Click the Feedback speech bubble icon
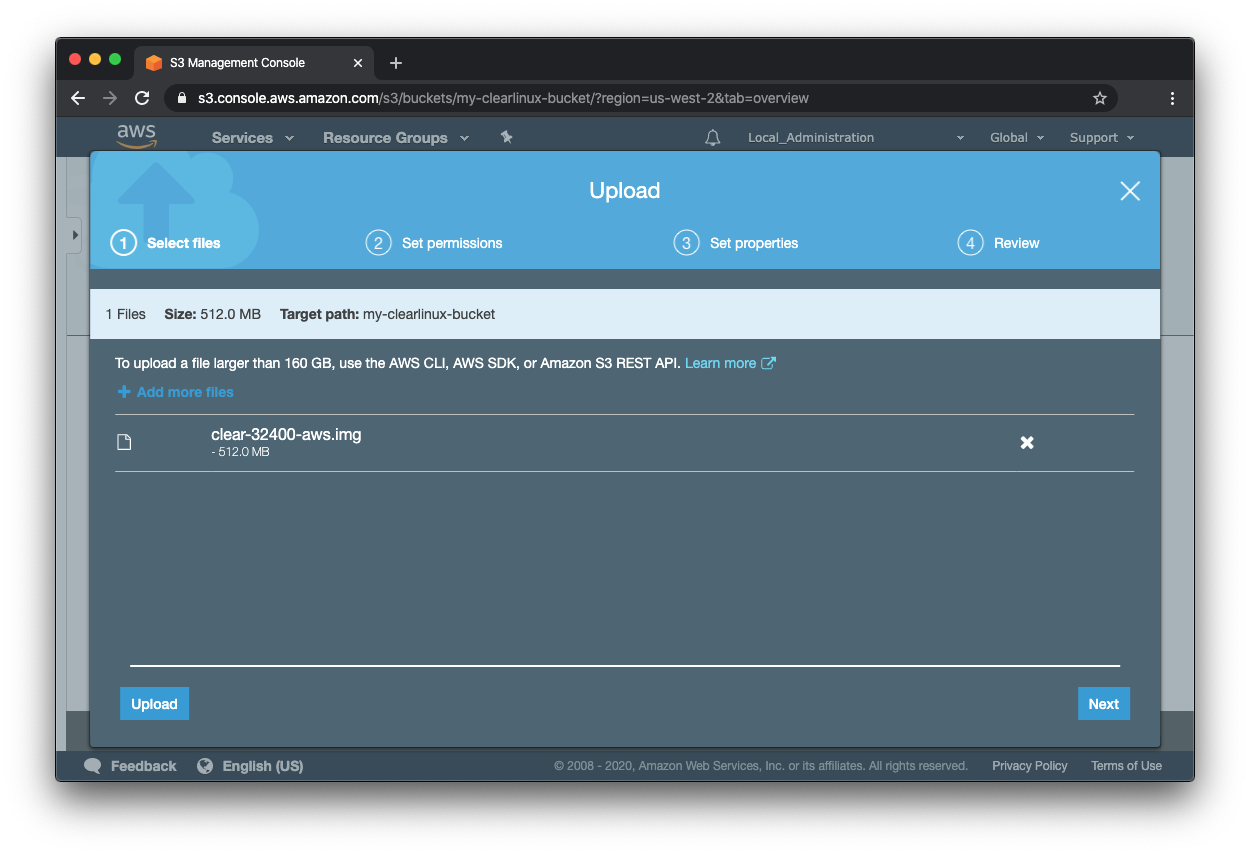 (x=93, y=766)
